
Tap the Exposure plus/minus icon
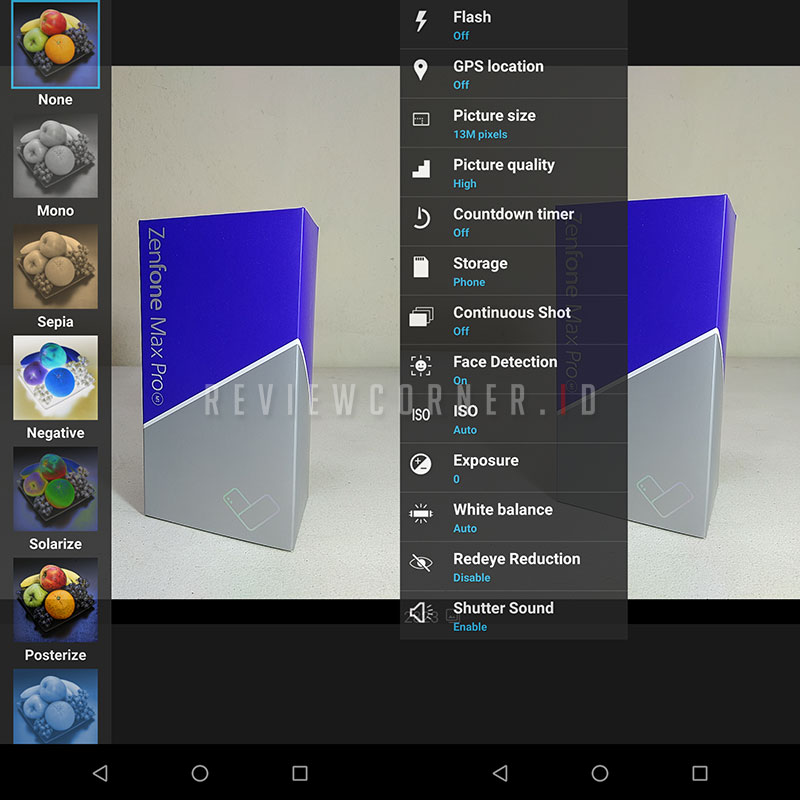421,464
